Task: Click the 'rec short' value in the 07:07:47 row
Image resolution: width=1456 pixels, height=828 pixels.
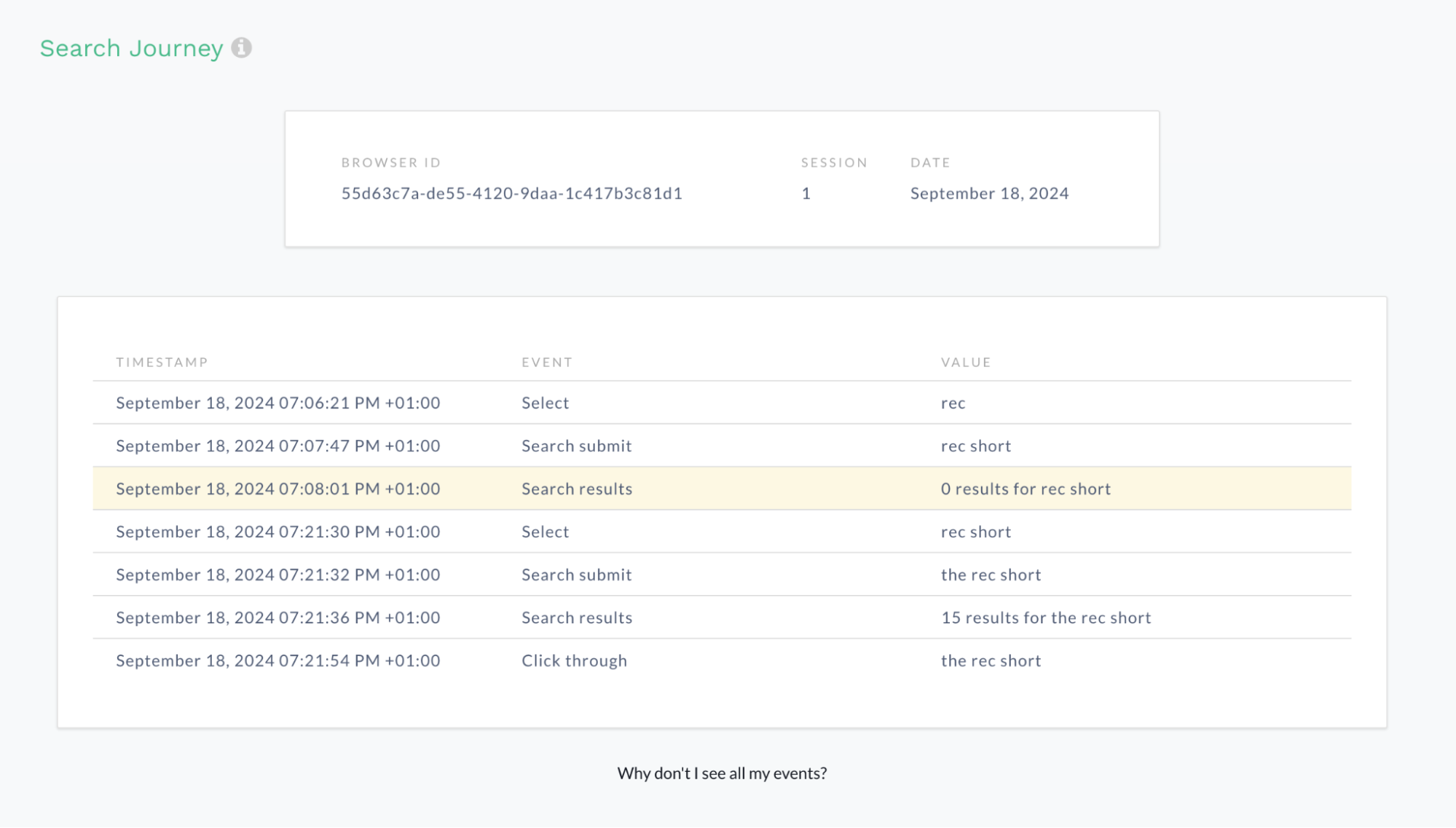Action: point(976,446)
